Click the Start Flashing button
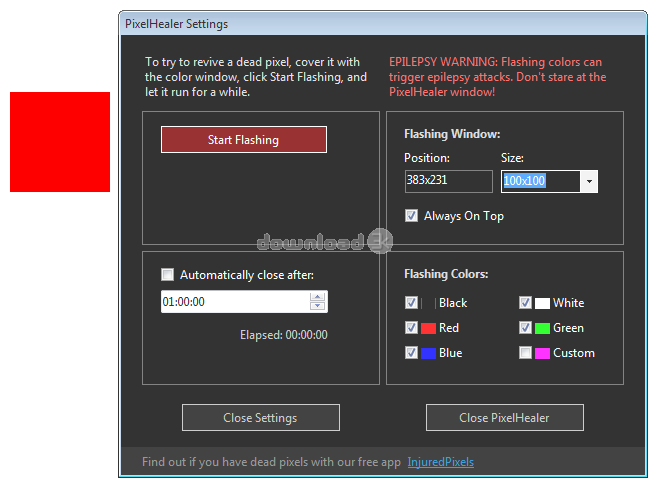The image size is (651, 483). point(244,140)
